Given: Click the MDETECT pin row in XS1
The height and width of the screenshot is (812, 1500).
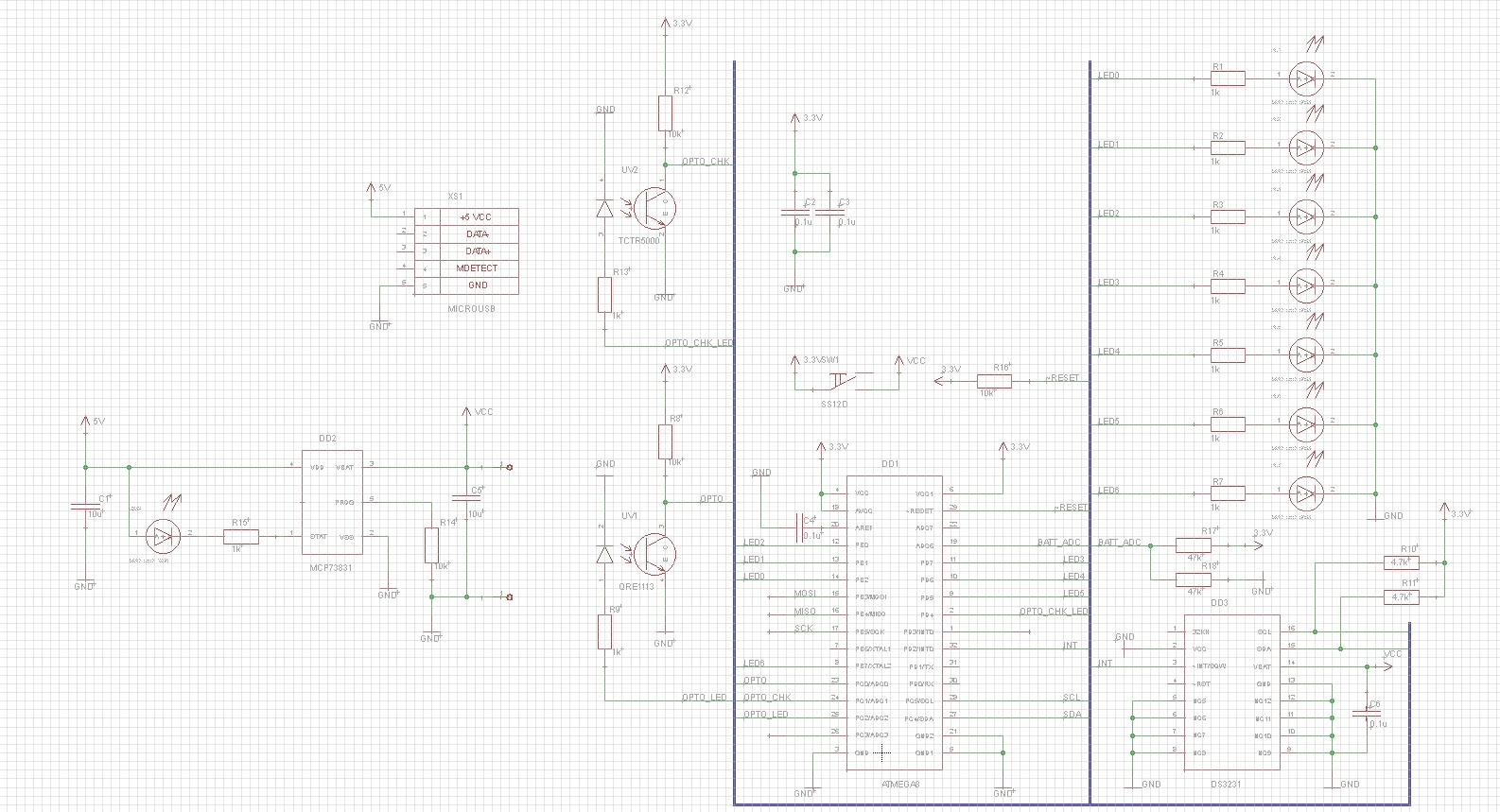Looking at the screenshot, I should click(466, 268).
